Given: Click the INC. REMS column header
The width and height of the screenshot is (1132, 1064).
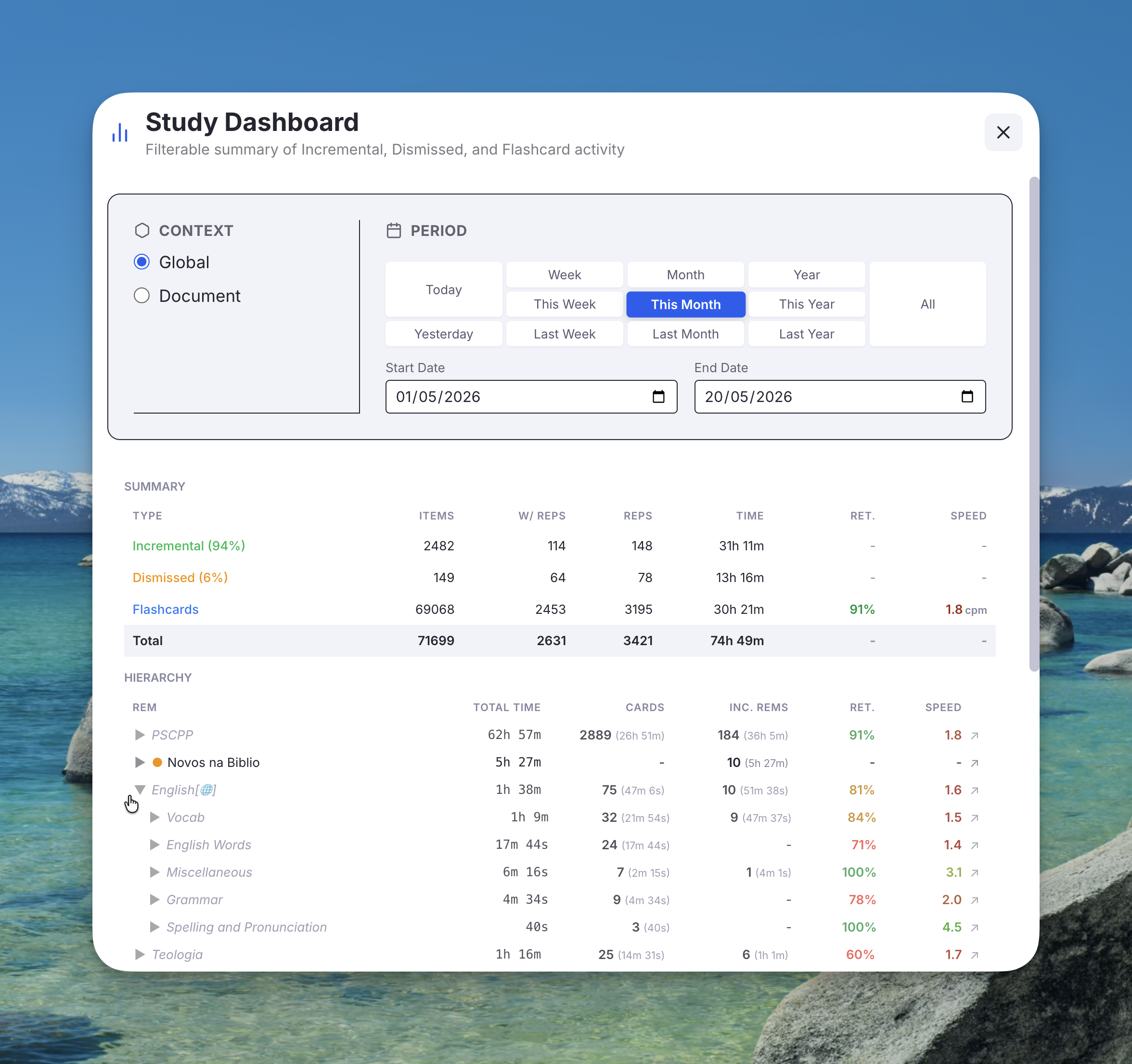Looking at the screenshot, I should (759, 707).
